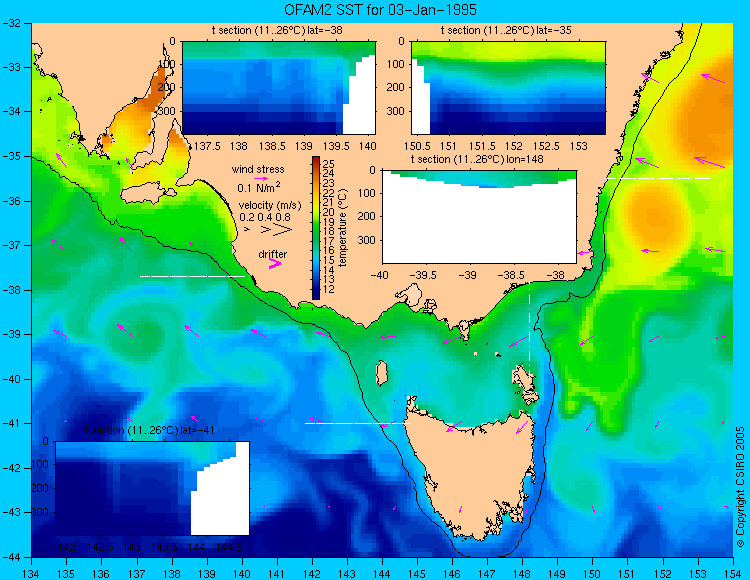The width and height of the screenshot is (750, 580).
Task: Click the "25" value on the color bar
Action: pyautogui.click(x=329, y=164)
